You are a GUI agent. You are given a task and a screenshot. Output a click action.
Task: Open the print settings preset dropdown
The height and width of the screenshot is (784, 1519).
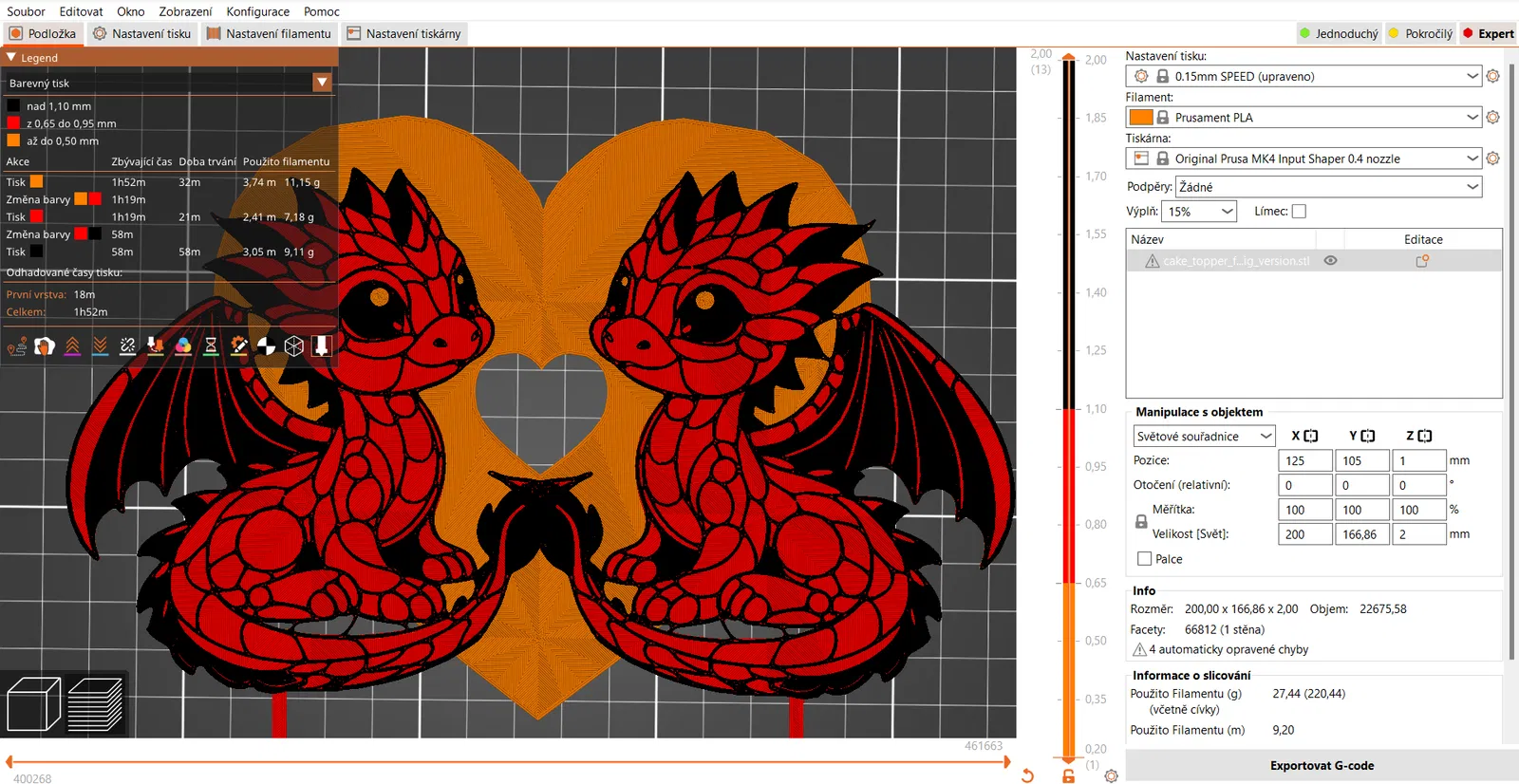pyautogui.click(x=1303, y=76)
